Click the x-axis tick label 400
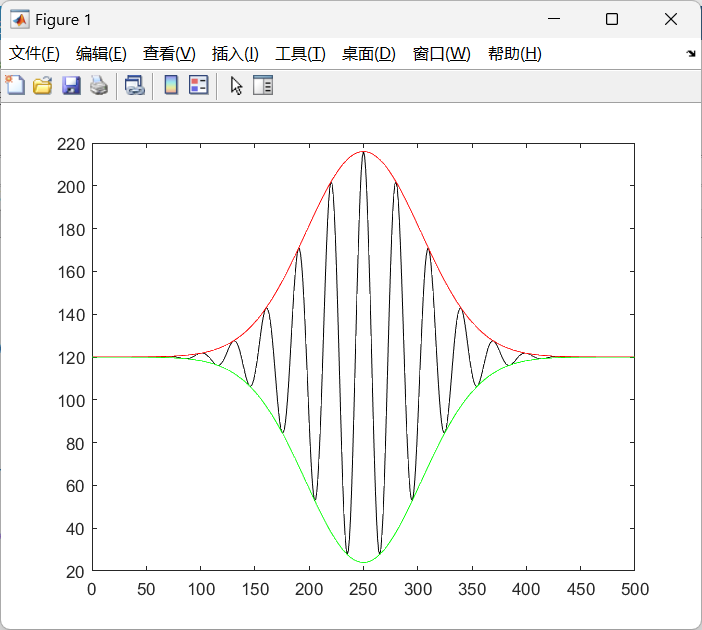The height and width of the screenshot is (630, 702). tap(526, 589)
